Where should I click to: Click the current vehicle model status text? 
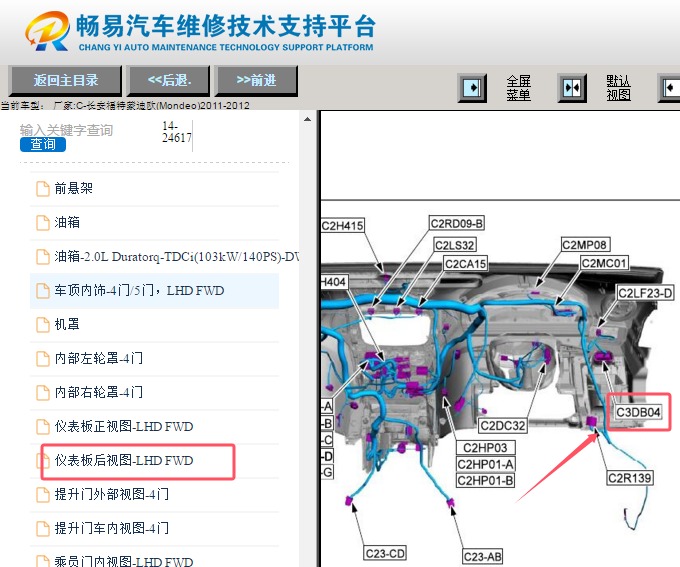[125, 105]
